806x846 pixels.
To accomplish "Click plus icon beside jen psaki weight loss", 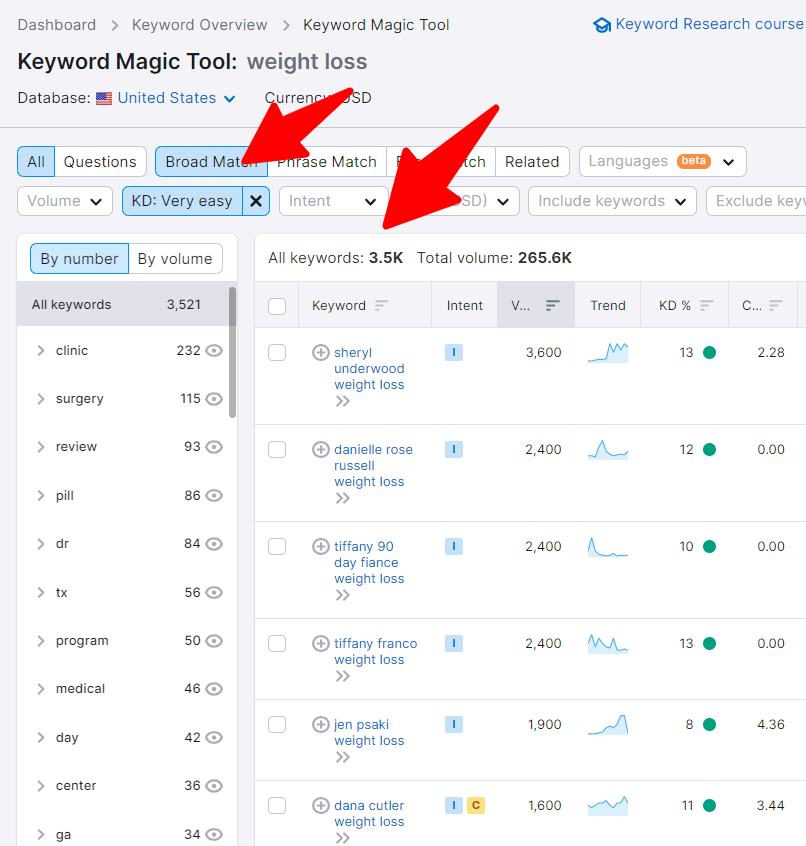I will [x=321, y=724].
